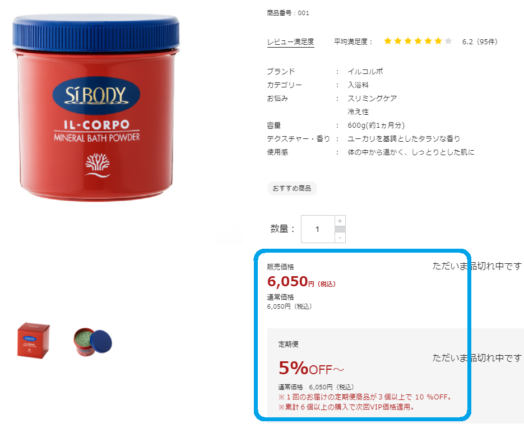Click the quantity input field showing 1
The height and width of the screenshot is (428, 524).
[x=318, y=229]
